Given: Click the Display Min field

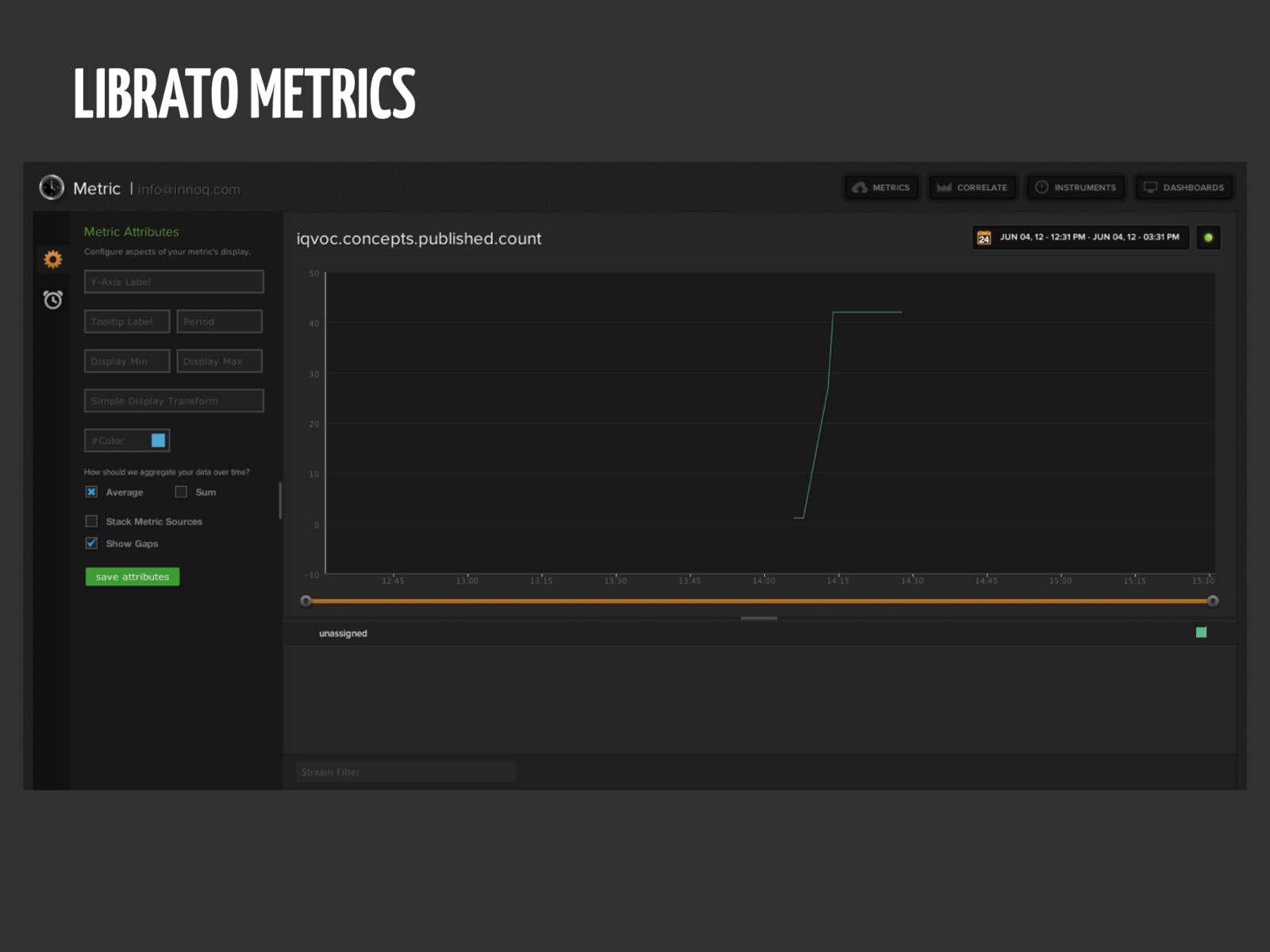Looking at the screenshot, I should pyautogui.click(x=127, y=361).
